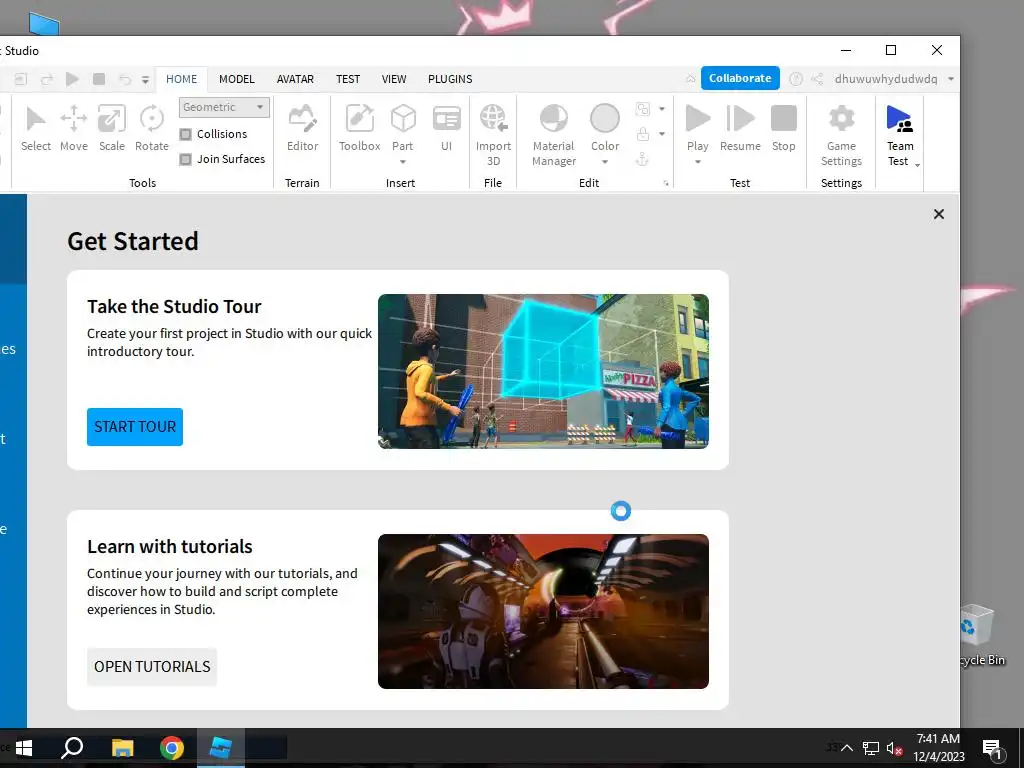Viewport: 1024px width, 768px height.
Task: Click the anchor icon in Edit group
Action: 643,159
